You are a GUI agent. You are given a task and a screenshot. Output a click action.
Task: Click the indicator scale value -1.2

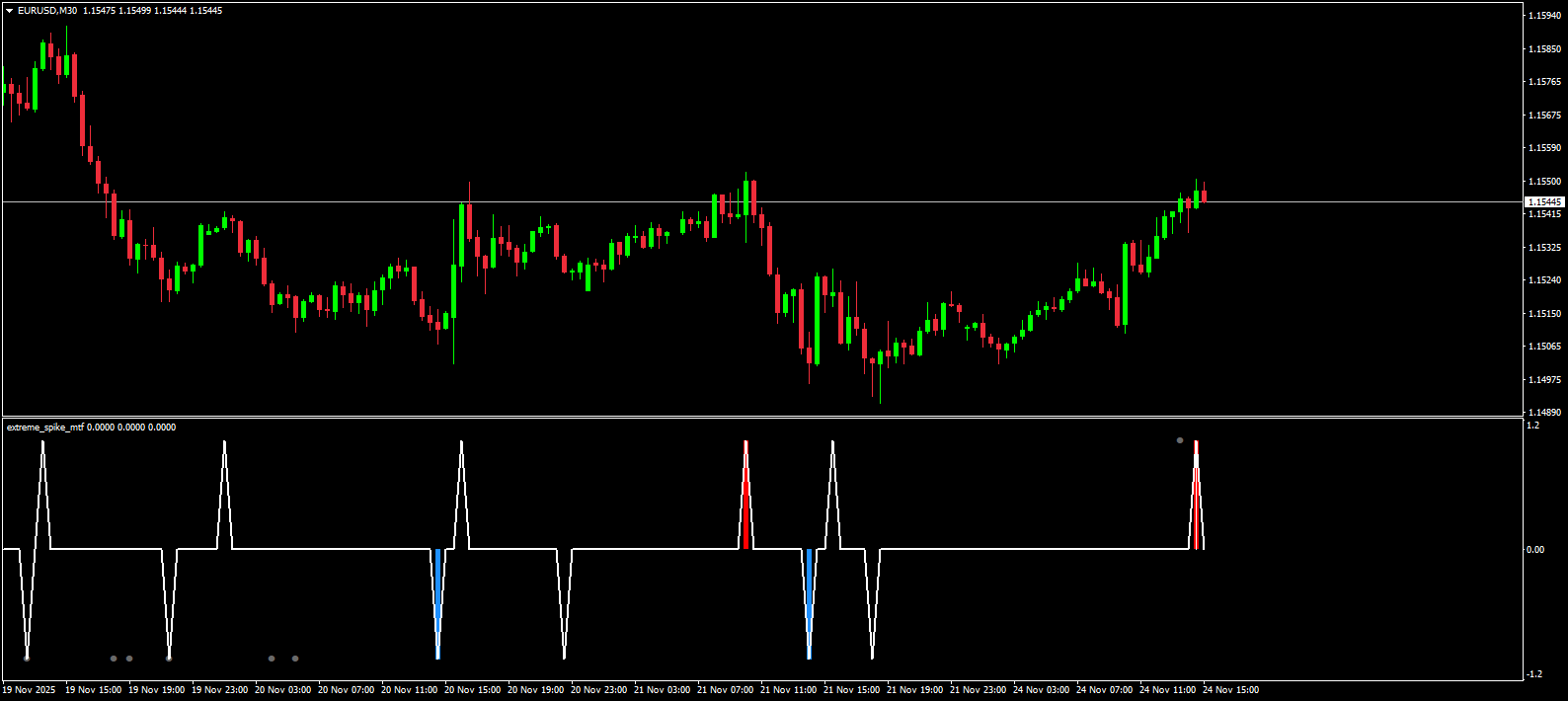(1534, 674)
